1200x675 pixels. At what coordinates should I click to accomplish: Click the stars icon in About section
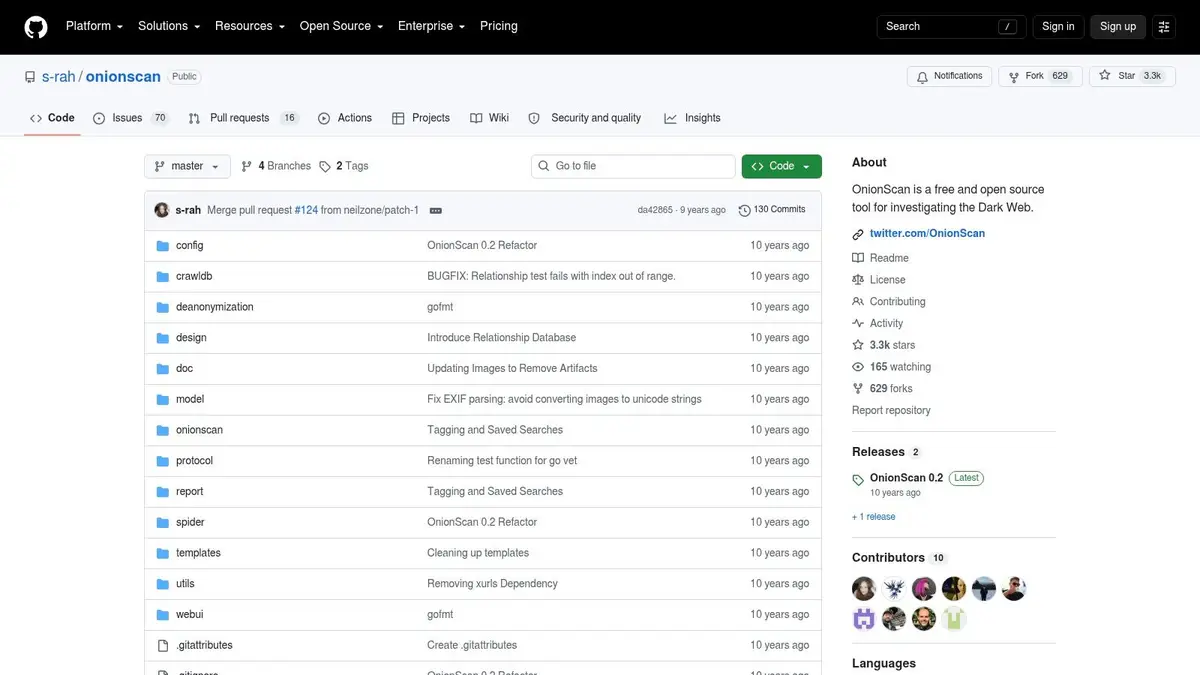click(x=858, y=345)
